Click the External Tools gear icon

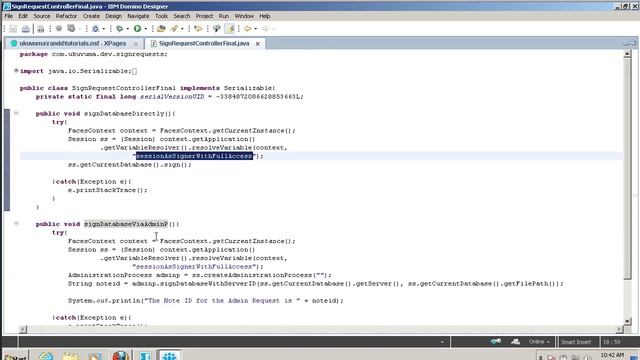120,29
